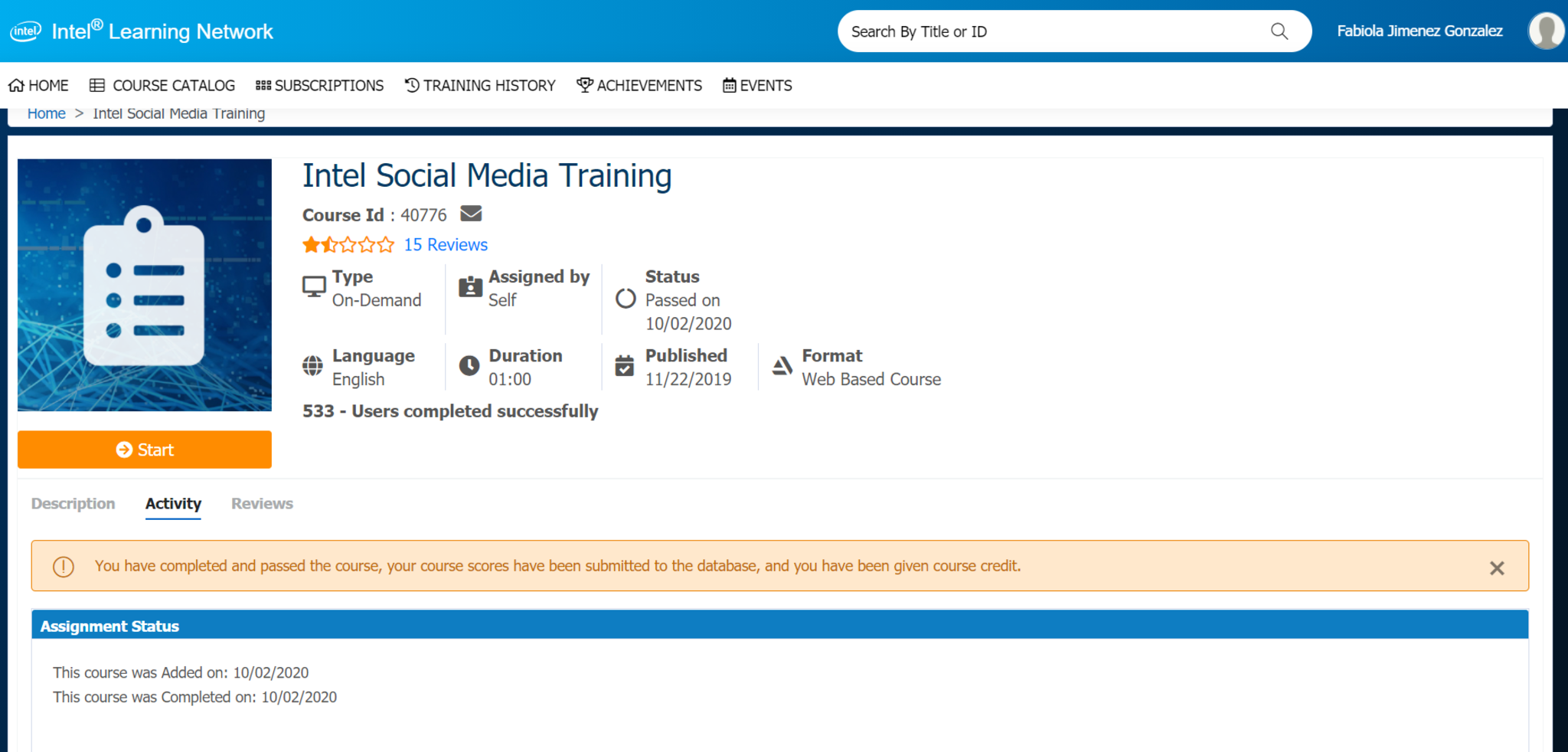Click the Language globe icon
The image size is (1568, 752).
312,366
